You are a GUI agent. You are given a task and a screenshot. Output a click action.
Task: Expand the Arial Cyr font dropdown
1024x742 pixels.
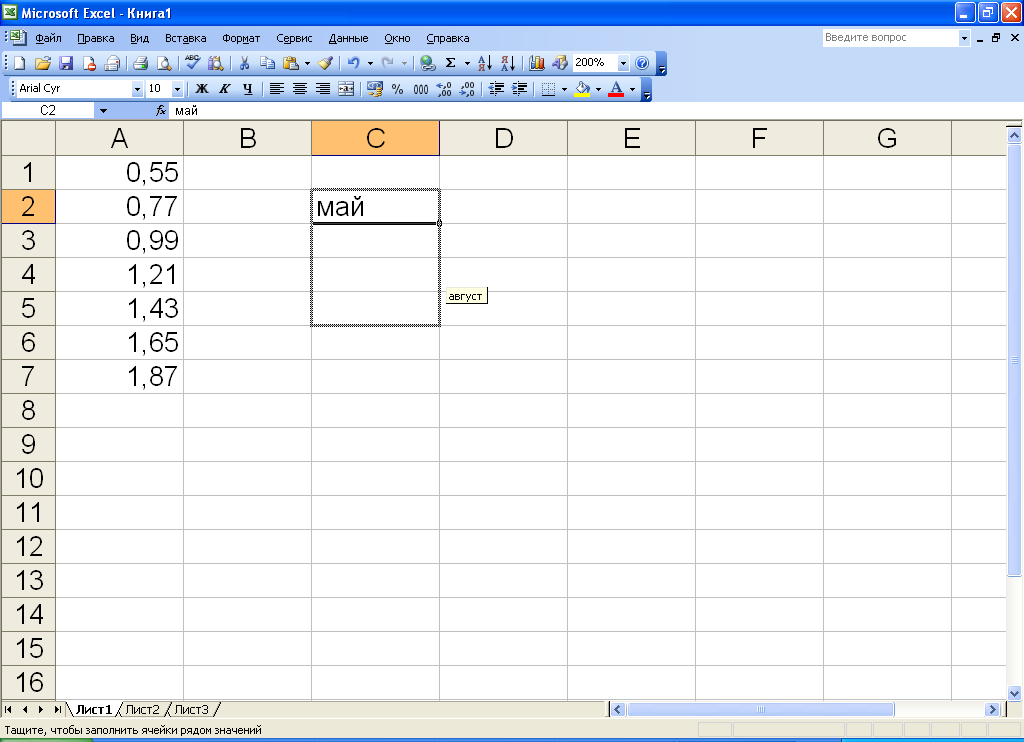click(137, 89)
